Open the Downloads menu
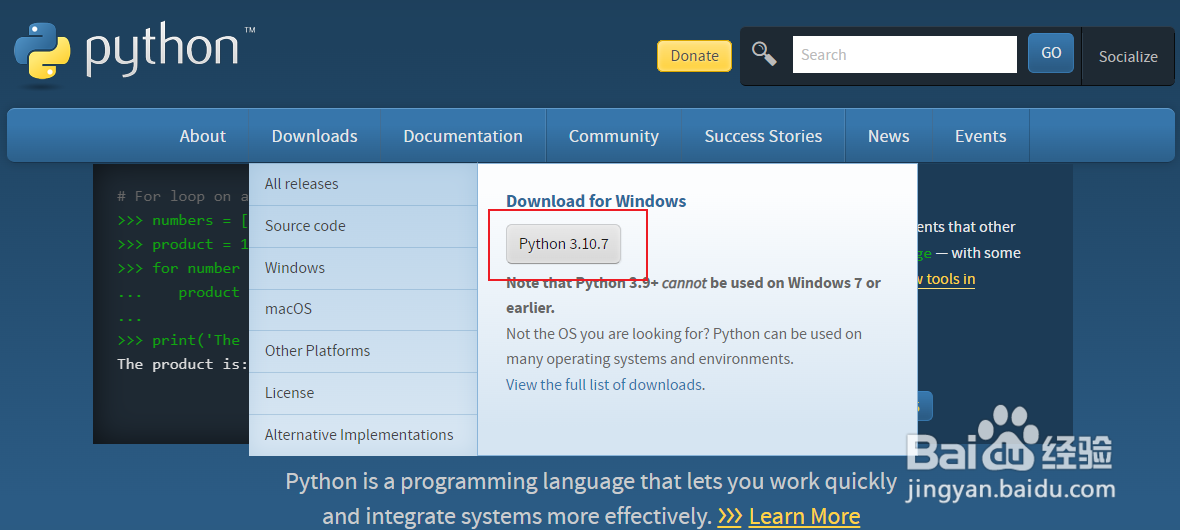The width and height of the screenshot is (1180, 530). point(315,136)
